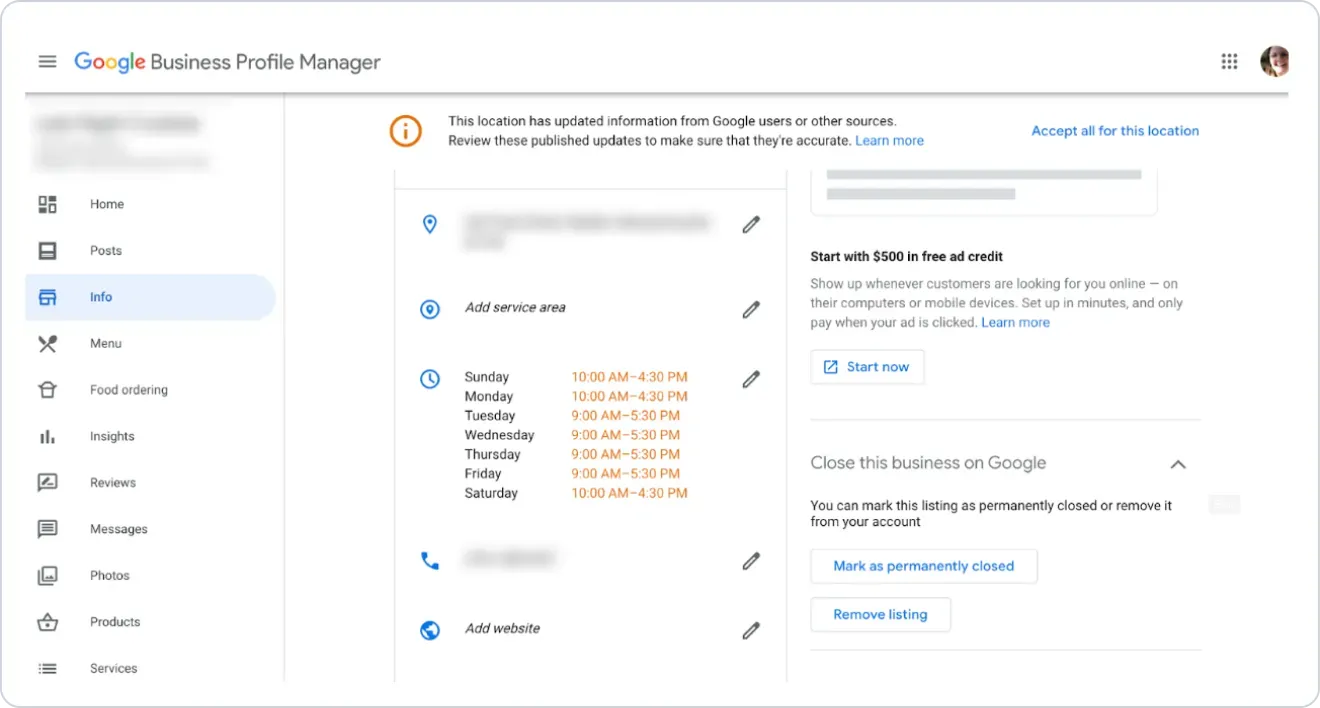Click the Add service area text
Viewport: 1320px width, 708px height.
pos(515,308)
